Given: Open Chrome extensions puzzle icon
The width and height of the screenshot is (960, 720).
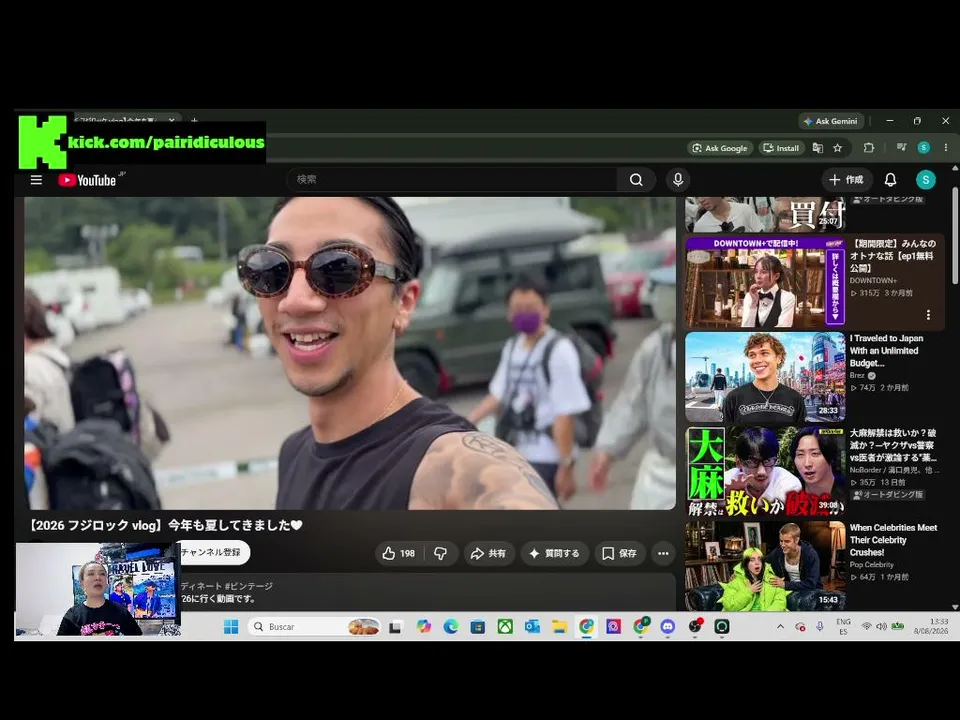Looking at the screenshot, I should point(869,148).
